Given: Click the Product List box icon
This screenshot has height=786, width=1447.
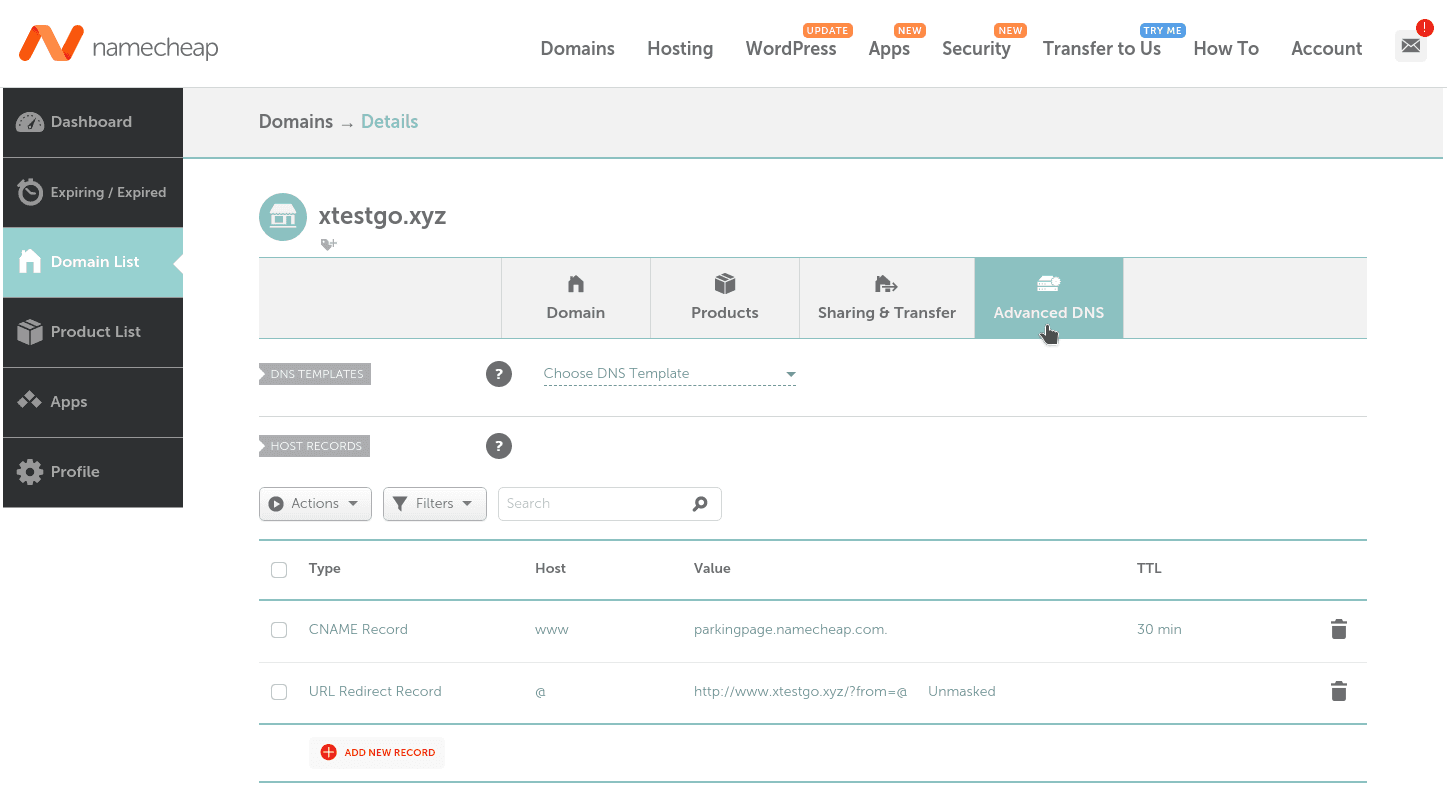Looking at the screenshot, I should [x=30, y=332].
